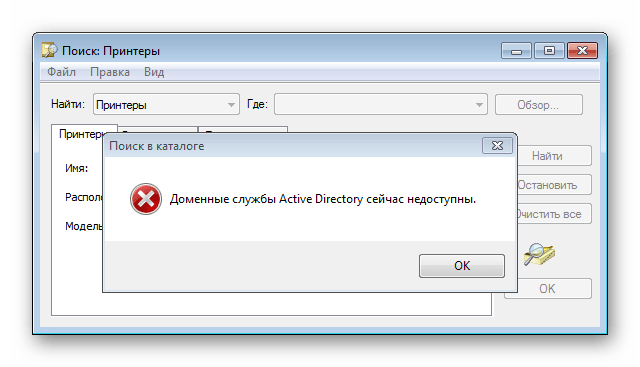Minimize the Поиск: Принтеры window
The height and width of the screenshot is (367, 640).
pos(516,51)
